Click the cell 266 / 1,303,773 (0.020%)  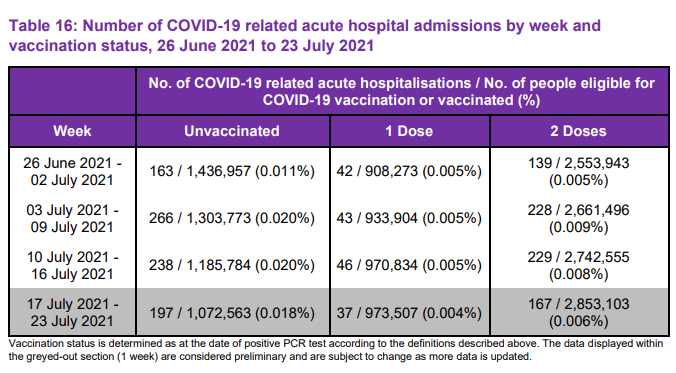pyautogui.click(x=232, y=218)
